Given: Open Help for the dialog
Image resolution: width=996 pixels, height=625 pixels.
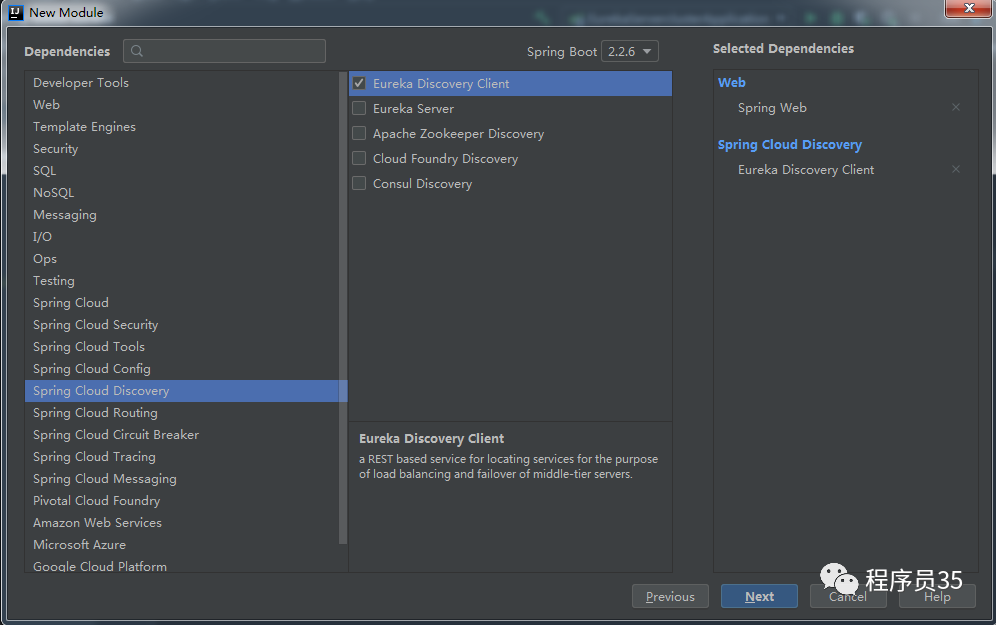Looking at the screenshot, I should point(937,596).
